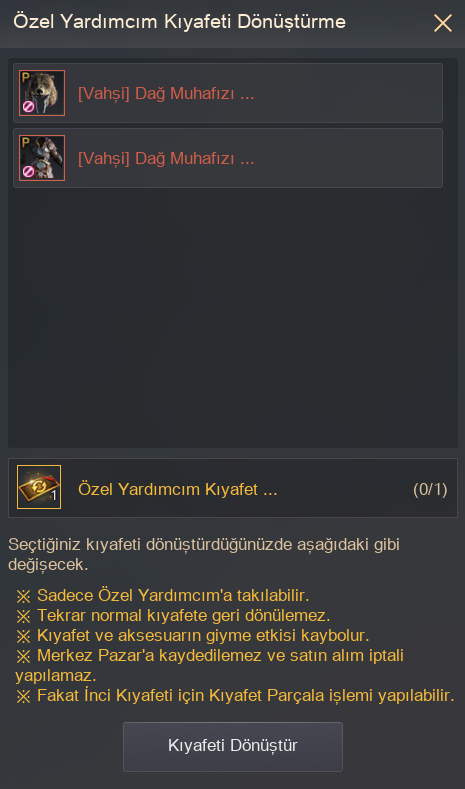Select the armor outfit icon in second row
The height and width of the screenshot is (789, 465).
pos(42,158)
